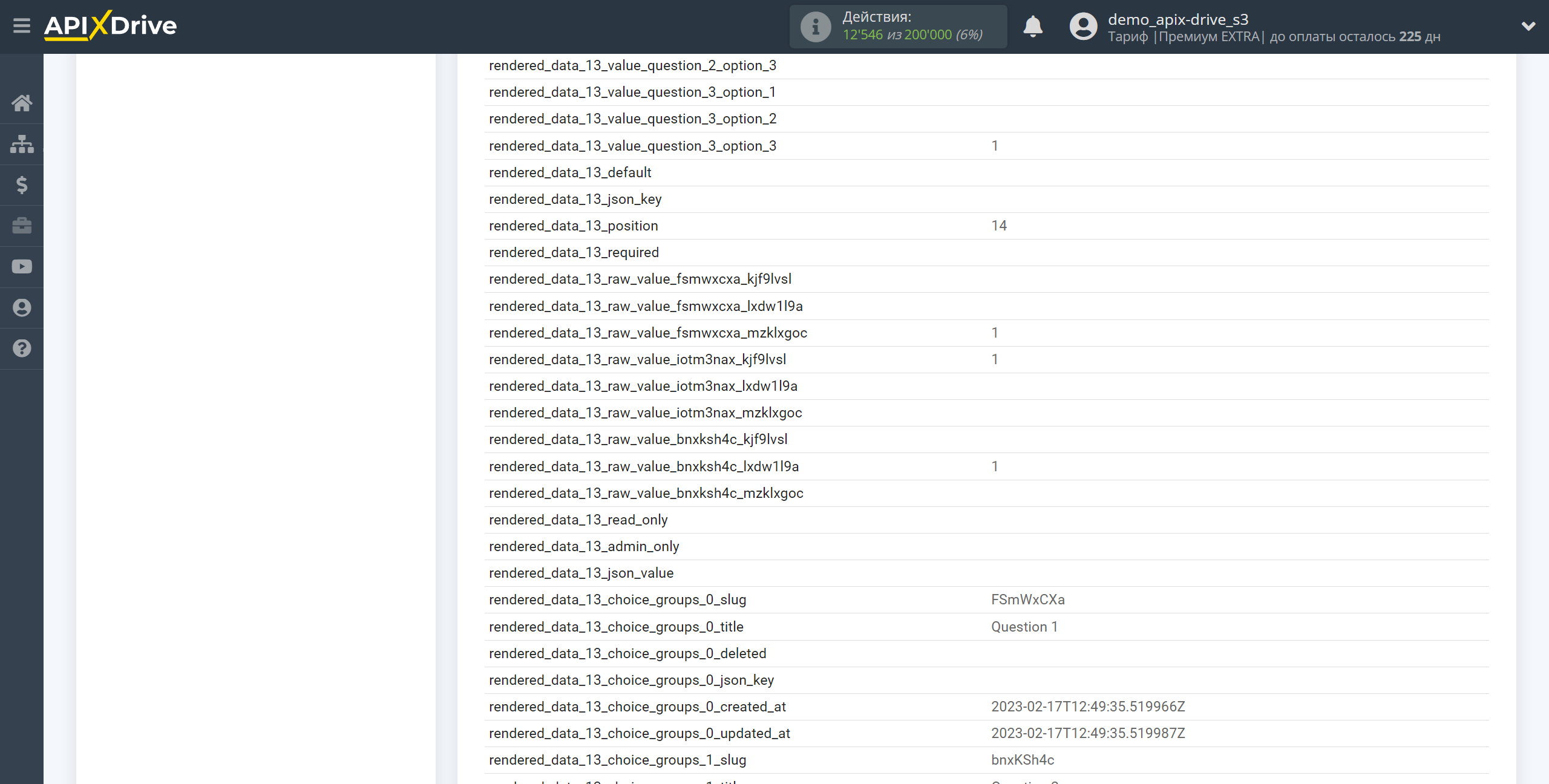Select row rendered_data_13_choice_groups_1_slug
The height and width of the screenshot is (784, 1549).
pos(986,760)
